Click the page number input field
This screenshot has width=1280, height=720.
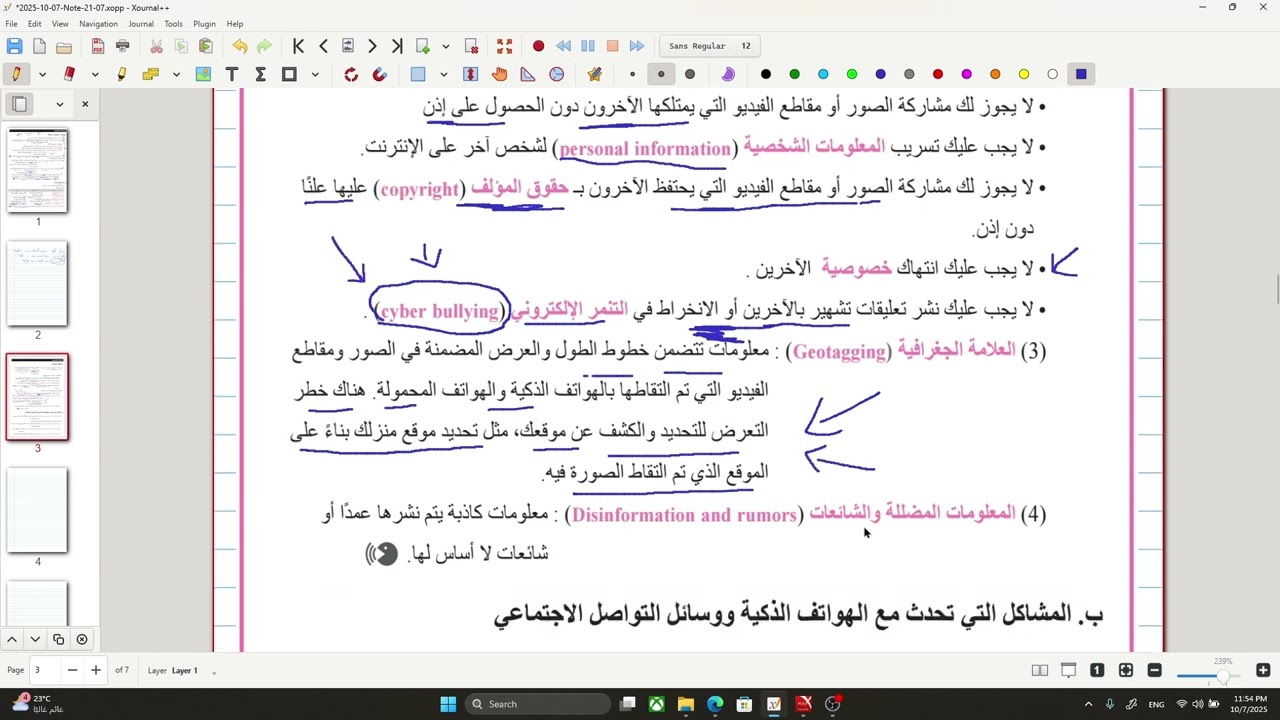[x=46, y=670]
